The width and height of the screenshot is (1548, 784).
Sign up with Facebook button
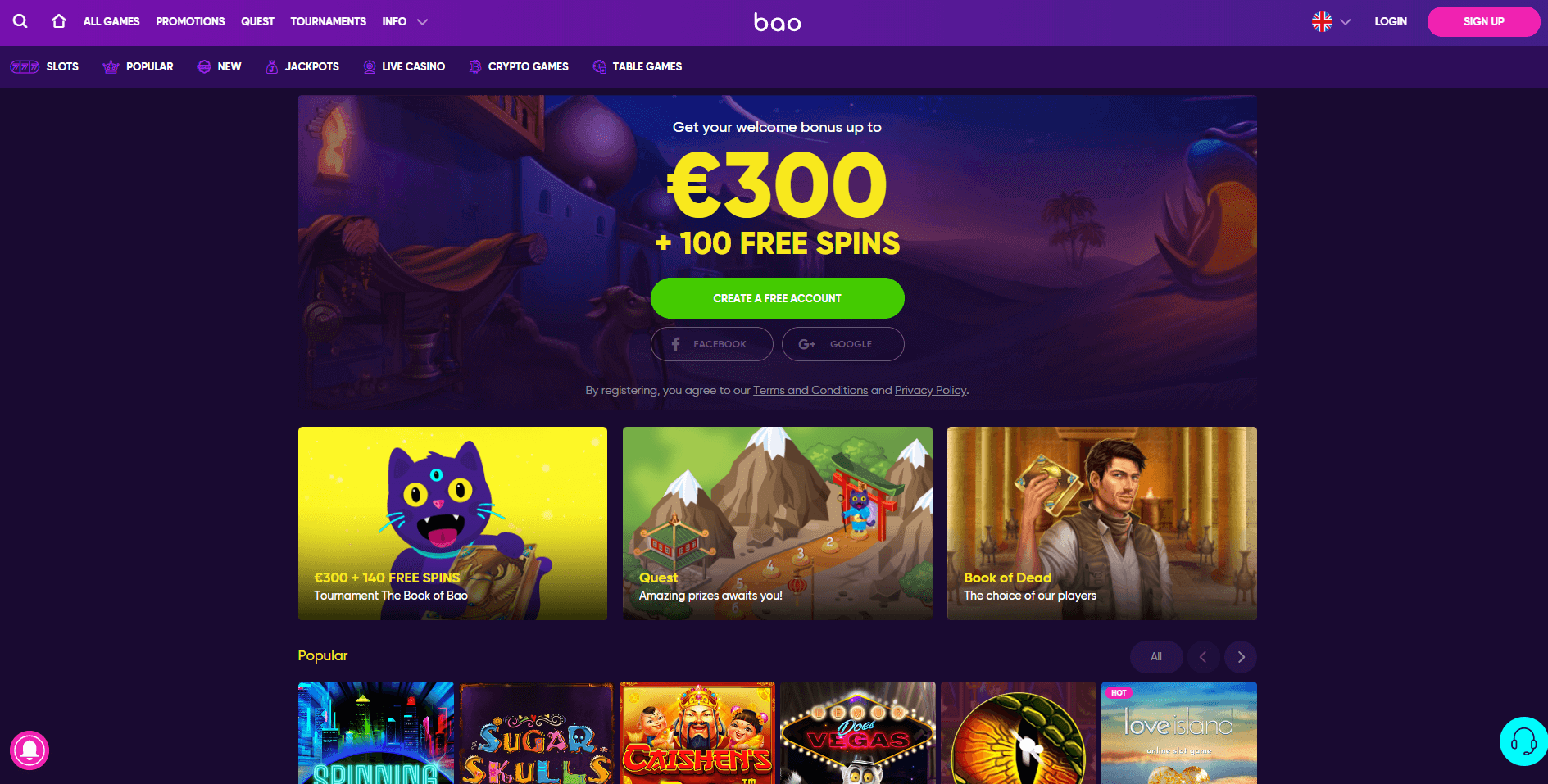coord(711,344)
